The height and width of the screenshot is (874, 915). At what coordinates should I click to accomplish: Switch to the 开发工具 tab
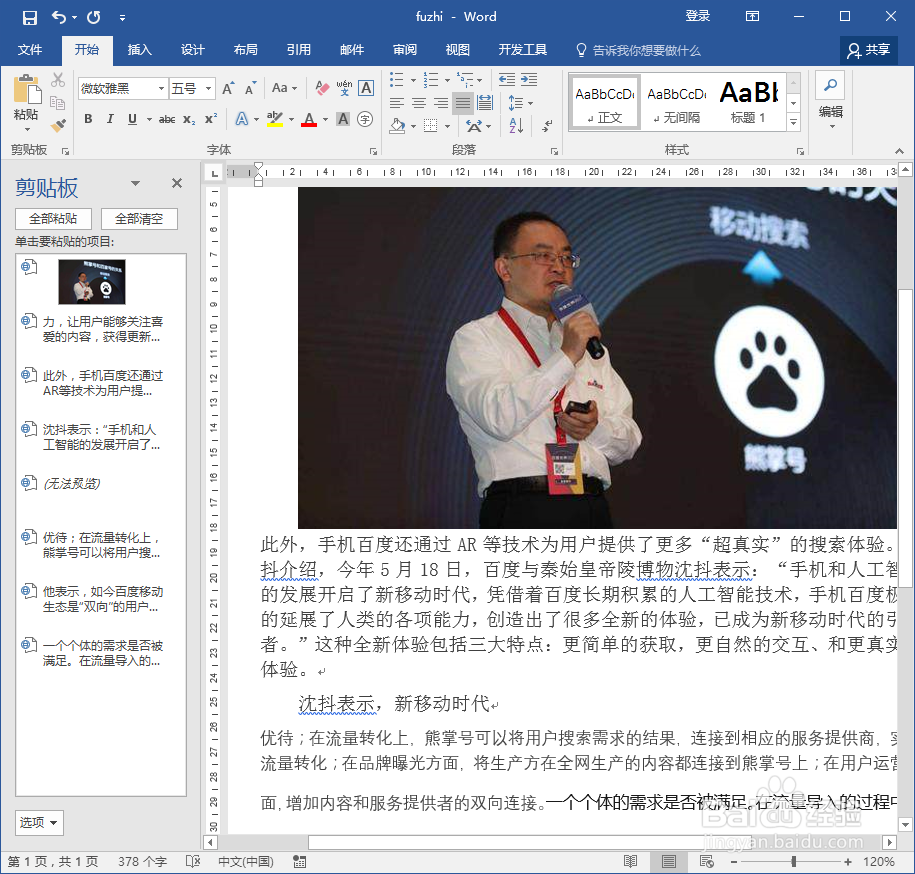523,50
